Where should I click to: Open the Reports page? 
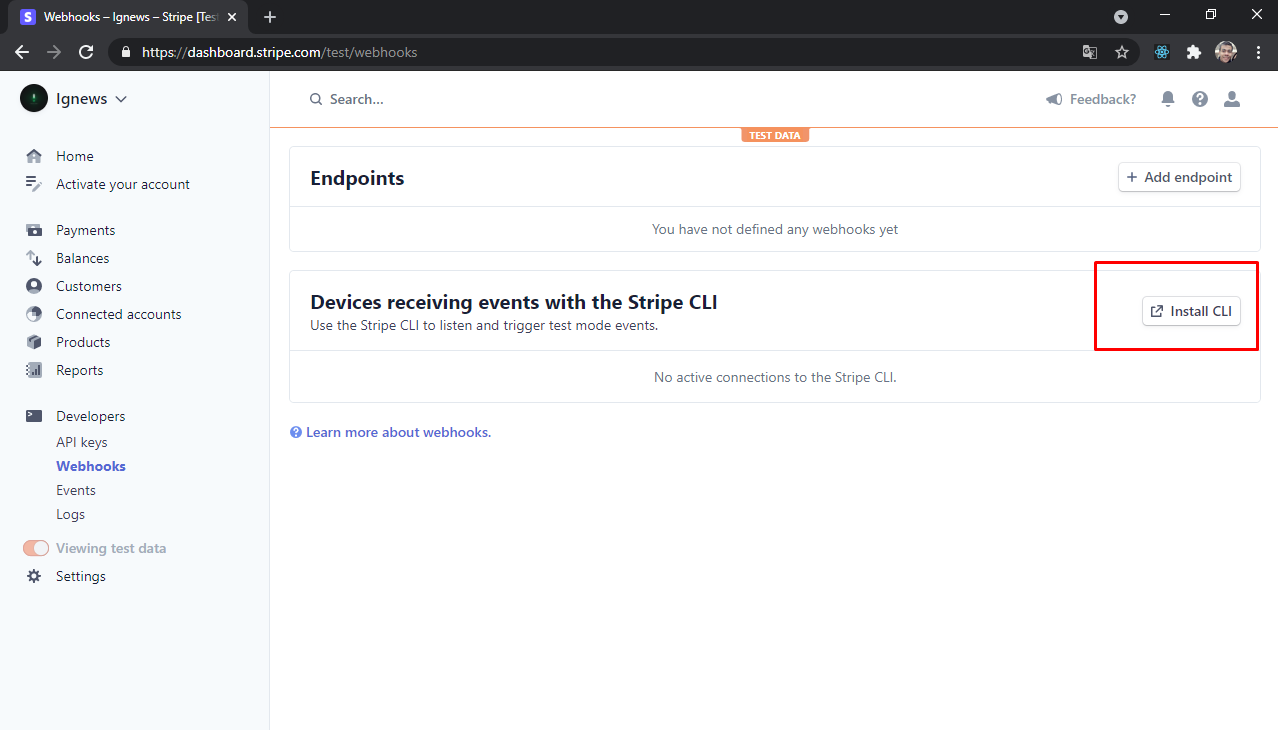(80, 370)
